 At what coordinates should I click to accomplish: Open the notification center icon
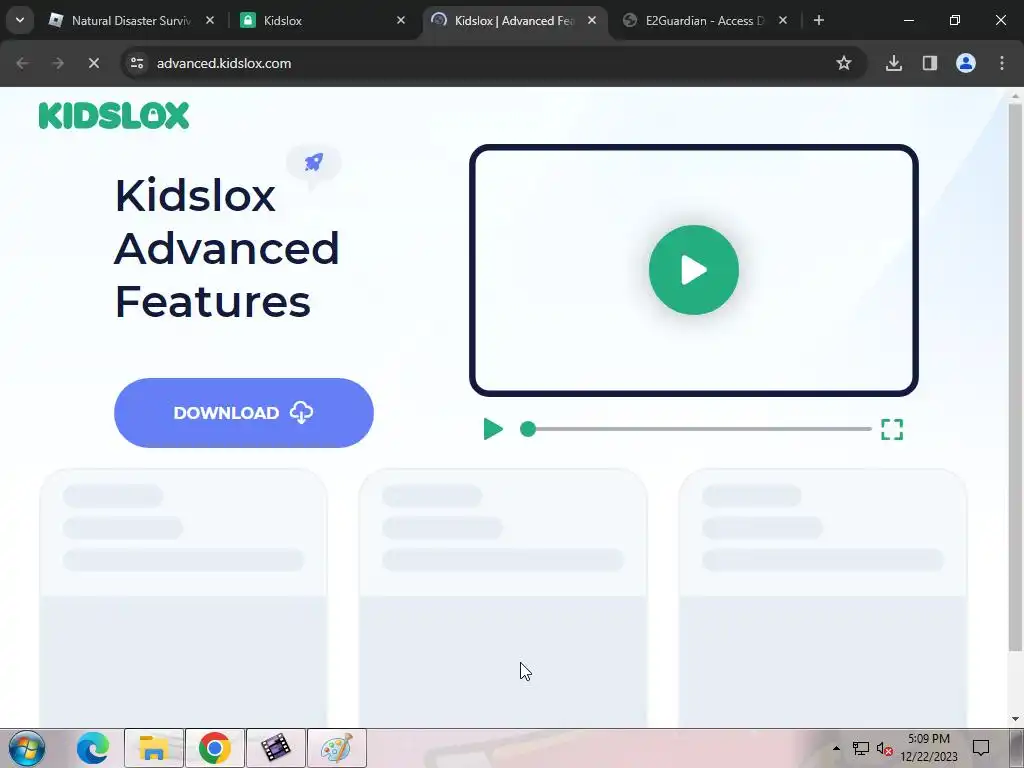pos(981,748)
